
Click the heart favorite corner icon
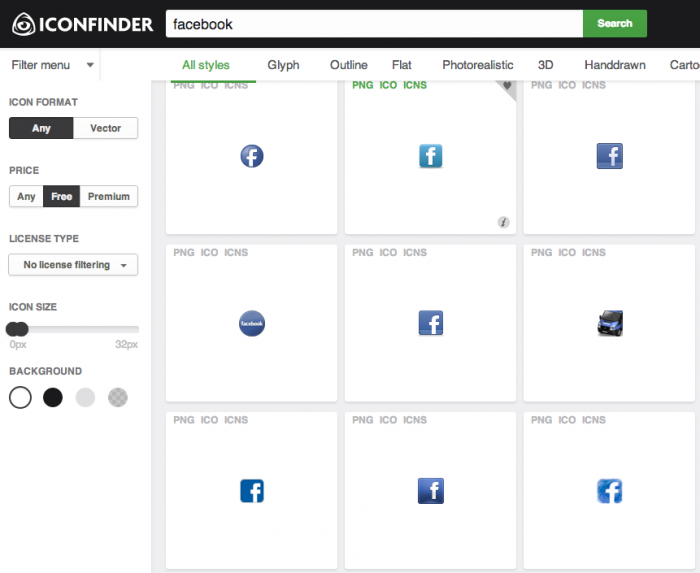click(x=507, y=85)
